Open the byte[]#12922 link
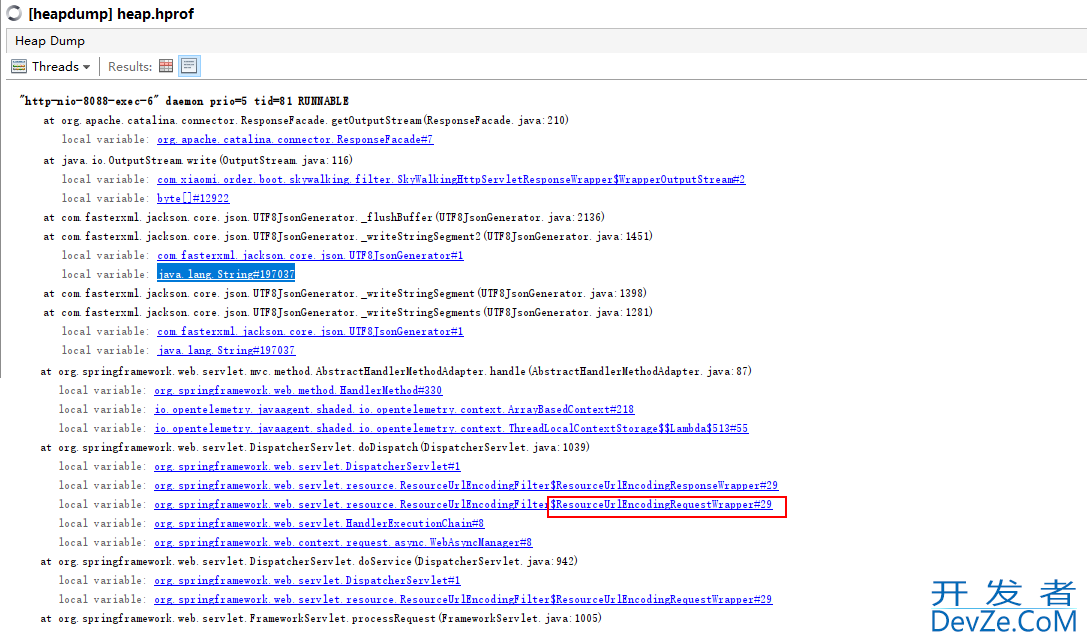 tap(193, 198)
